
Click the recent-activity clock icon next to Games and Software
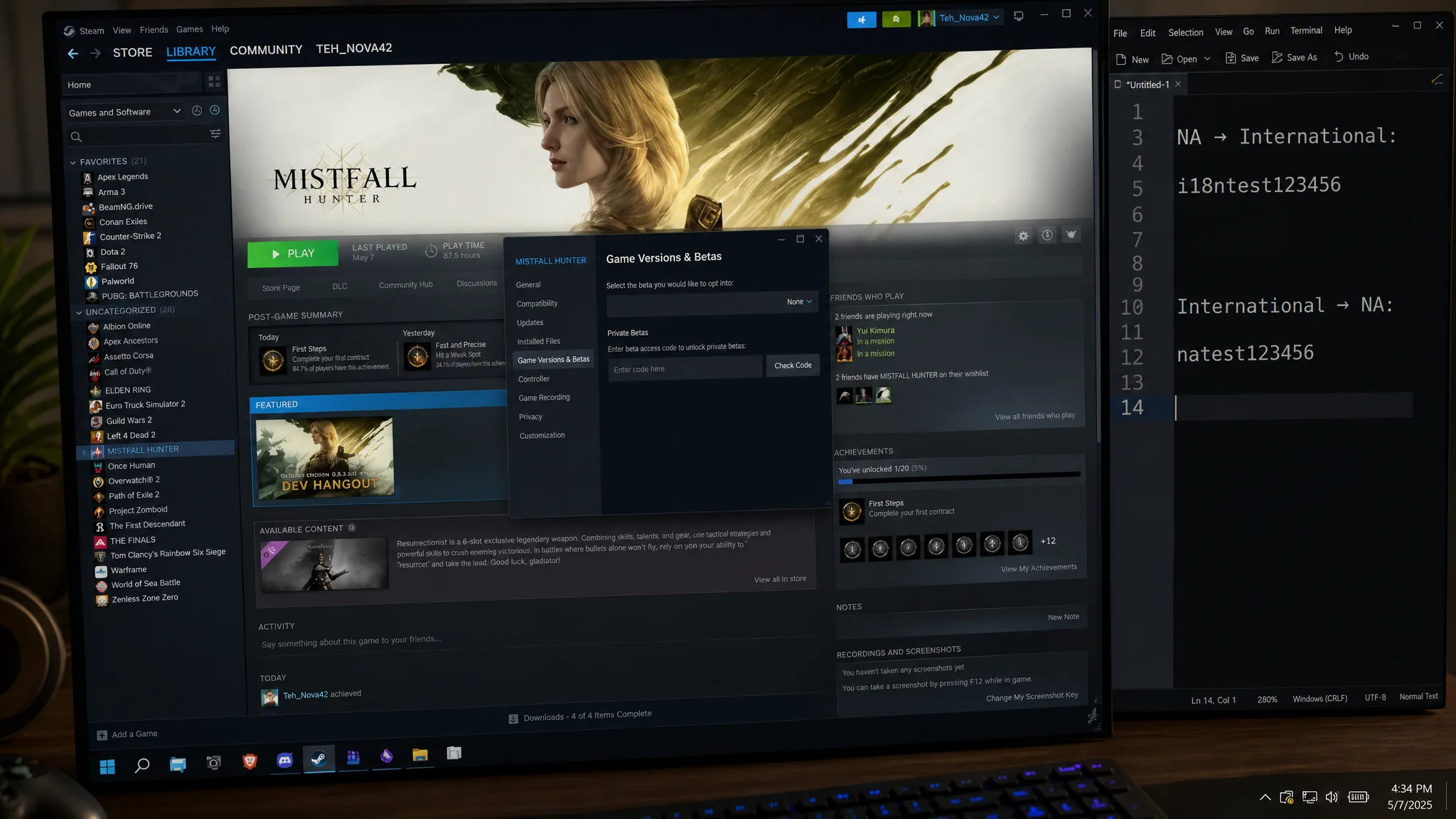[197, 111]
